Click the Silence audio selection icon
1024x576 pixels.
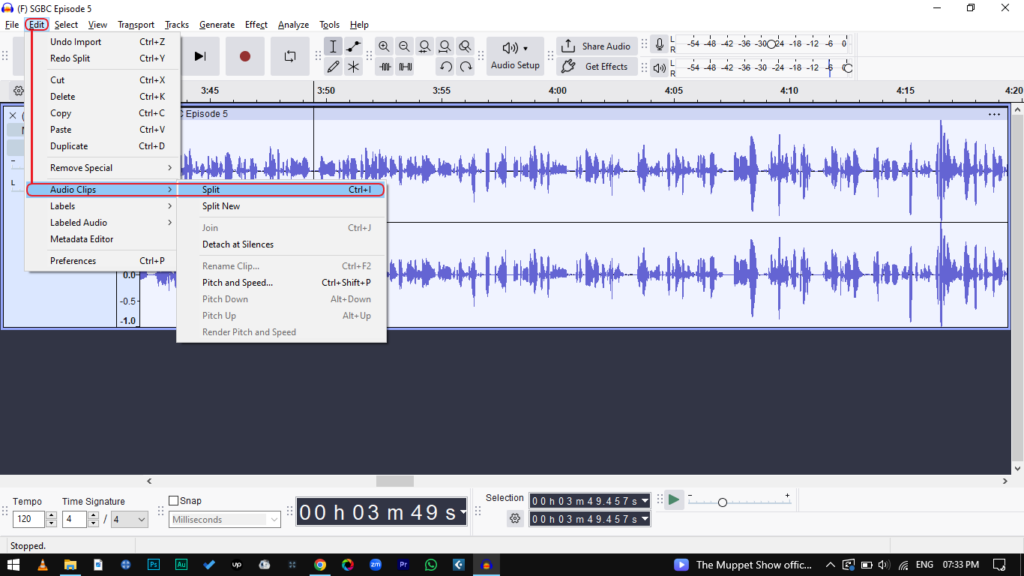point(405,67)
